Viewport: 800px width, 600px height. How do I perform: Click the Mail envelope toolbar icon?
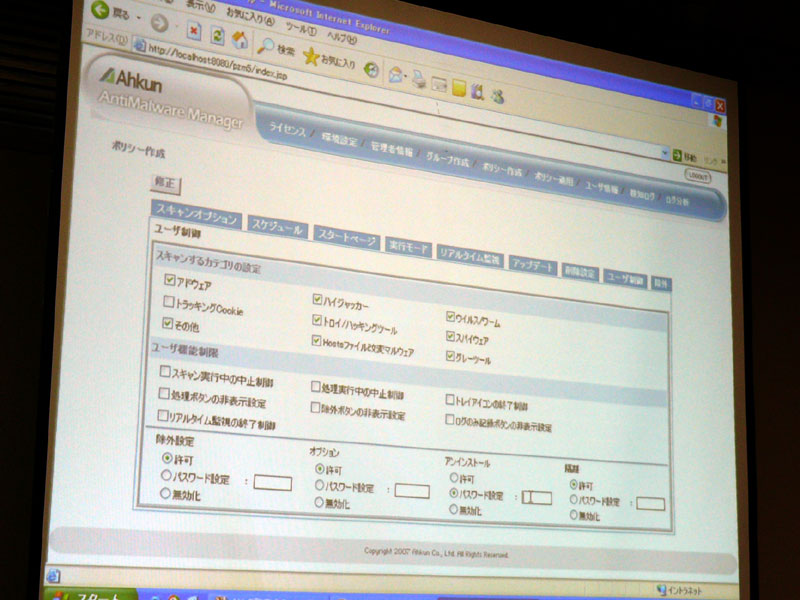395,74
